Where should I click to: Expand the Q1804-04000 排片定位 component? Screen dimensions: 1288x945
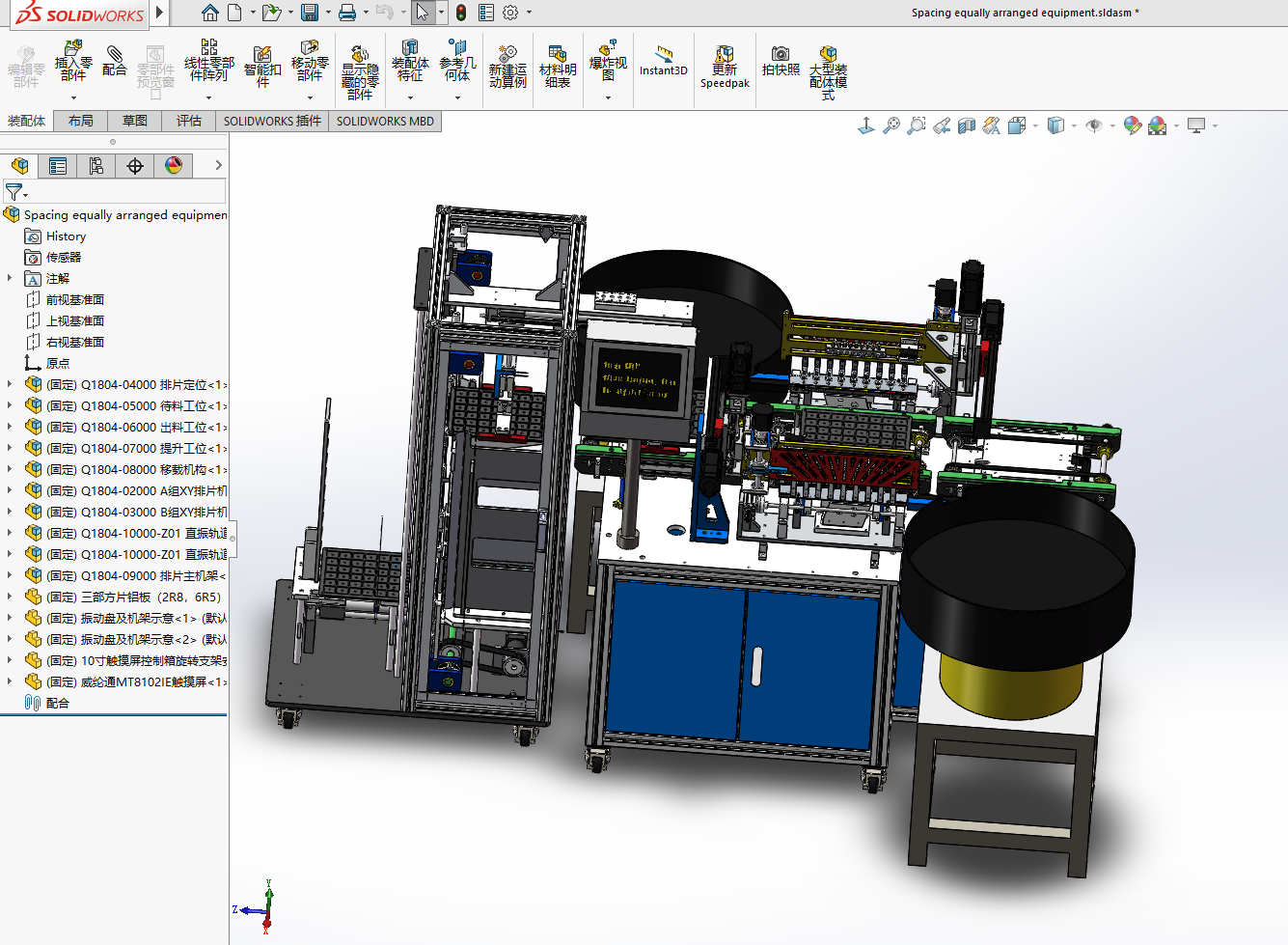click(11, 384)
